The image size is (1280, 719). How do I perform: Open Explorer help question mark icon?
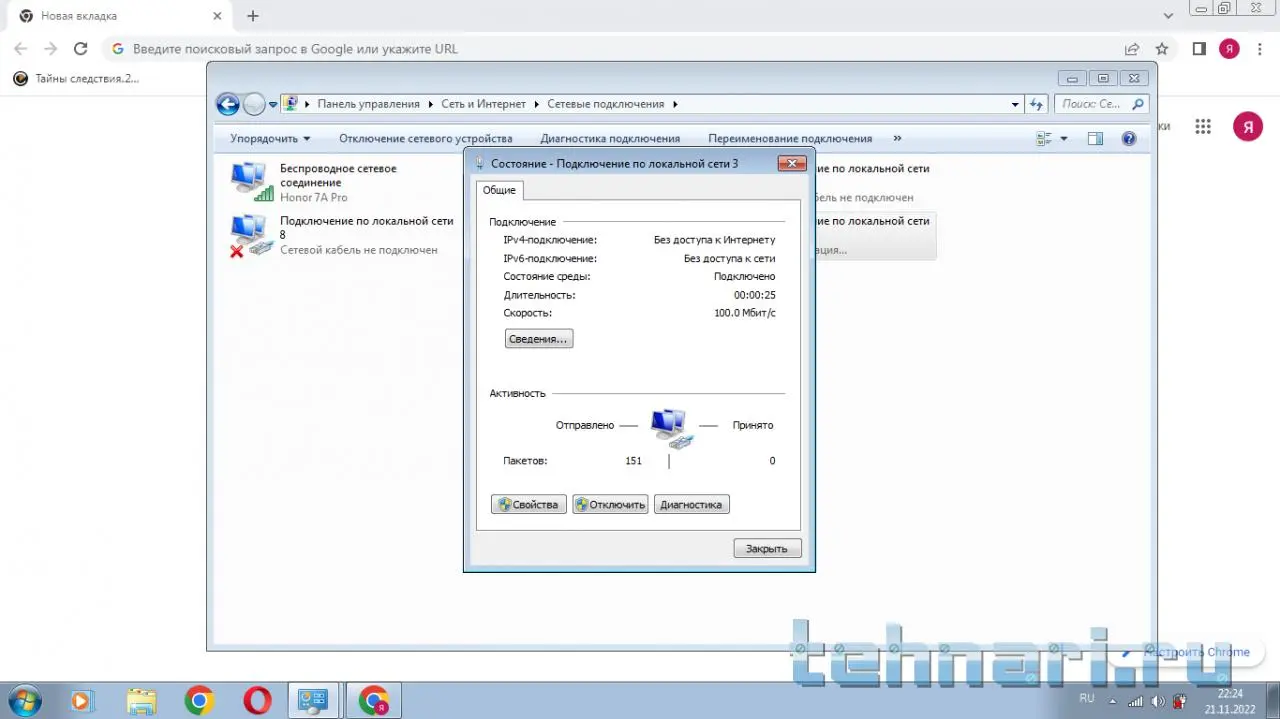coord(1129,139)
